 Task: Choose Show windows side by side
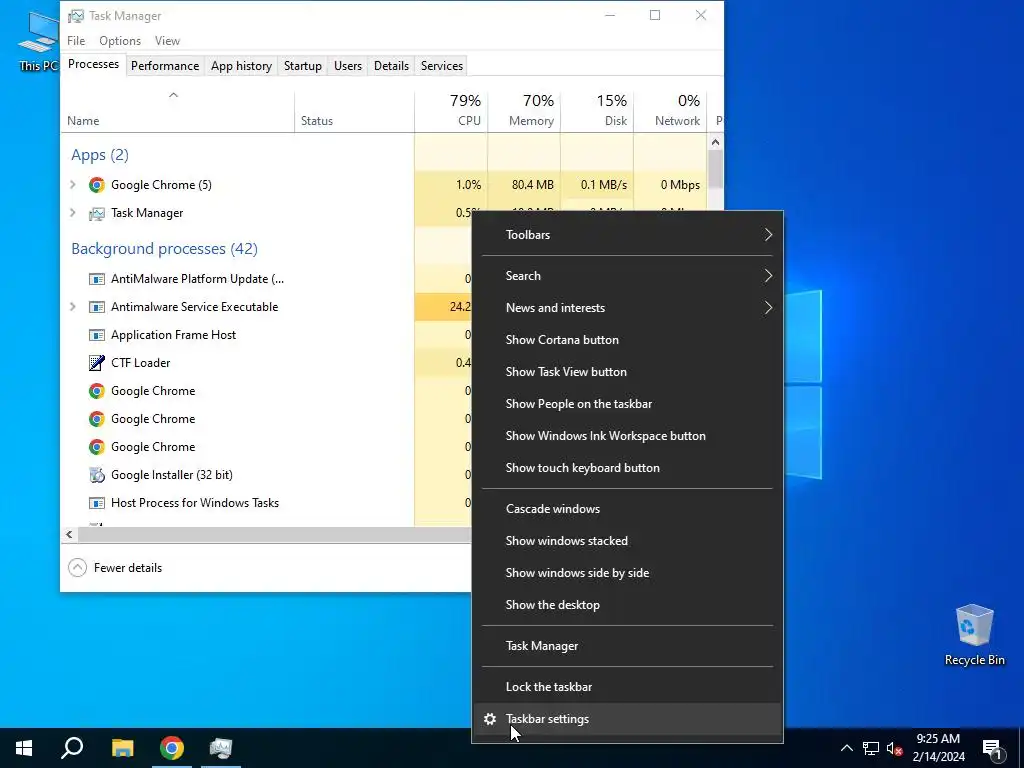628,573
